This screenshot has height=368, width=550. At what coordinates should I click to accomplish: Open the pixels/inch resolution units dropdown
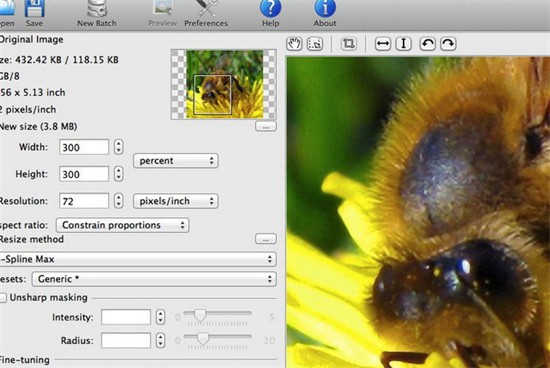click(176, 201)
